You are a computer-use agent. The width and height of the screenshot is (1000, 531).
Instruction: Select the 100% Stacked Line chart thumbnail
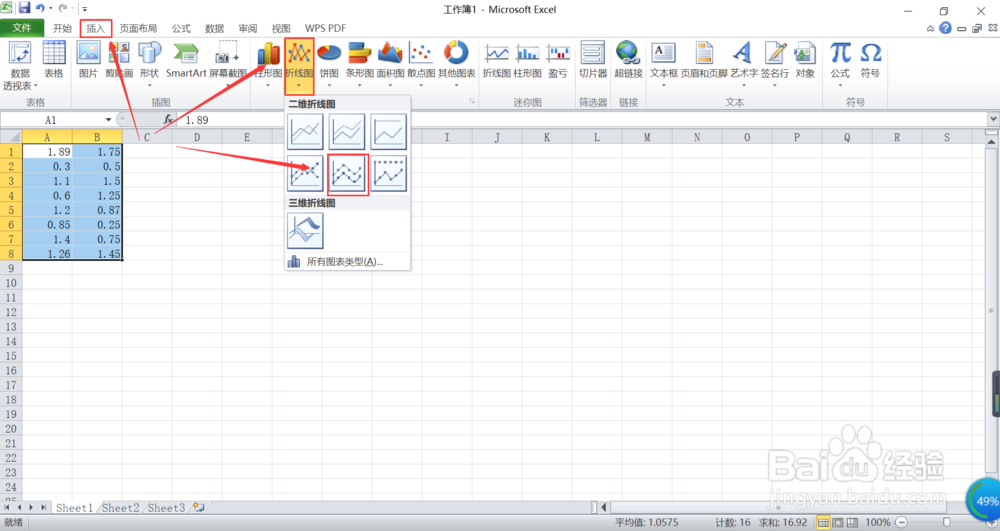[388, 132]
